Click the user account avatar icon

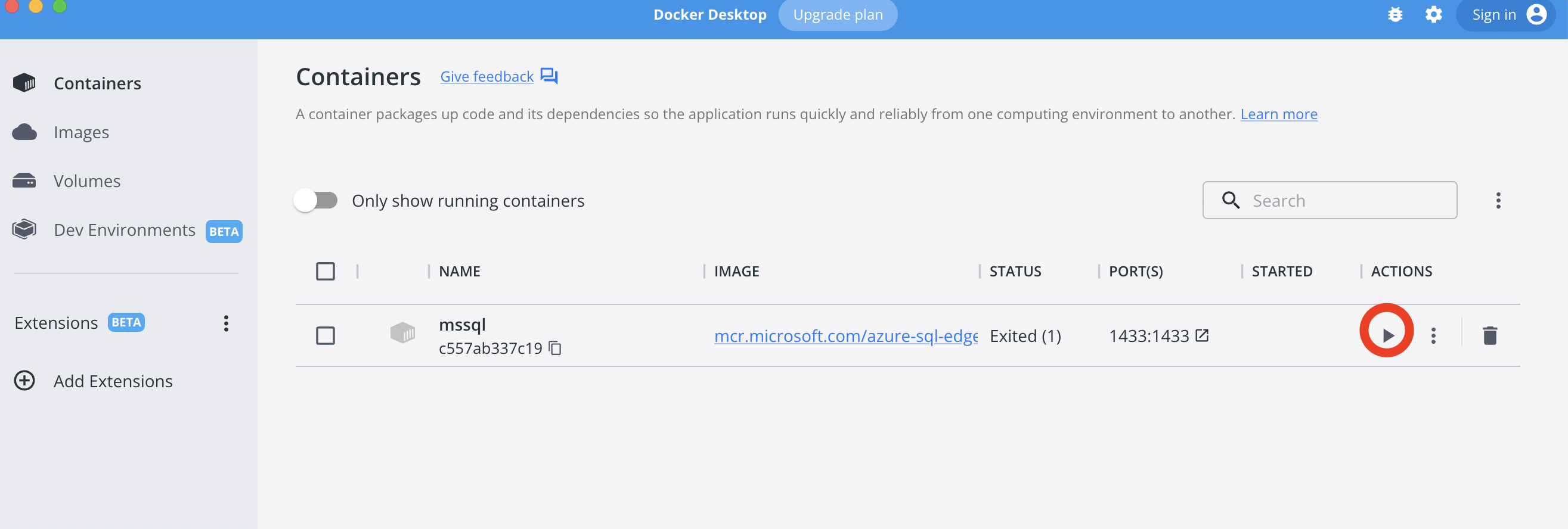[x=1536, y=14]
